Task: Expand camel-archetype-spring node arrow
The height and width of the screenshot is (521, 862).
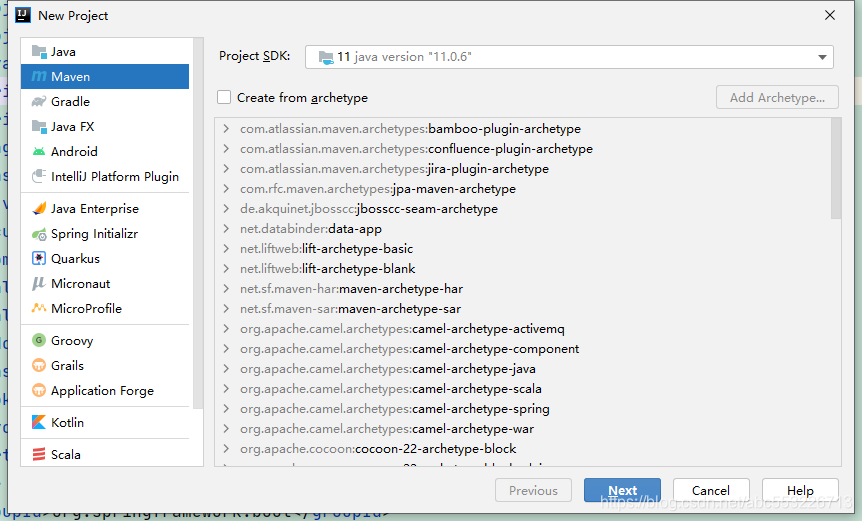Action: click(226, 409)
